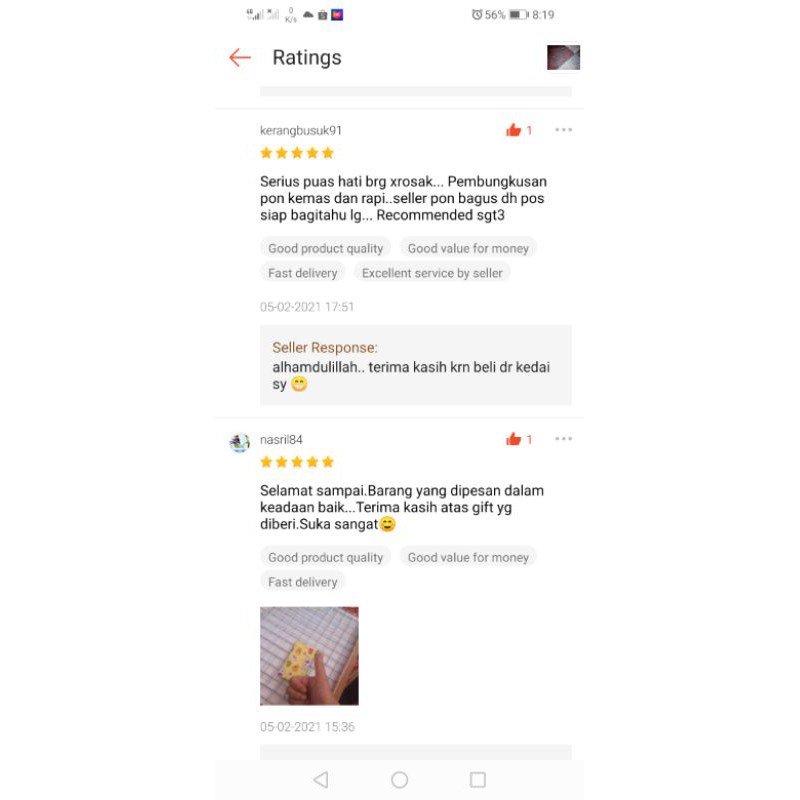The image size is (800, 800).
Task: Tap kerangbusuk91's Fast delivery tag
Action: (x=303, y=273)
